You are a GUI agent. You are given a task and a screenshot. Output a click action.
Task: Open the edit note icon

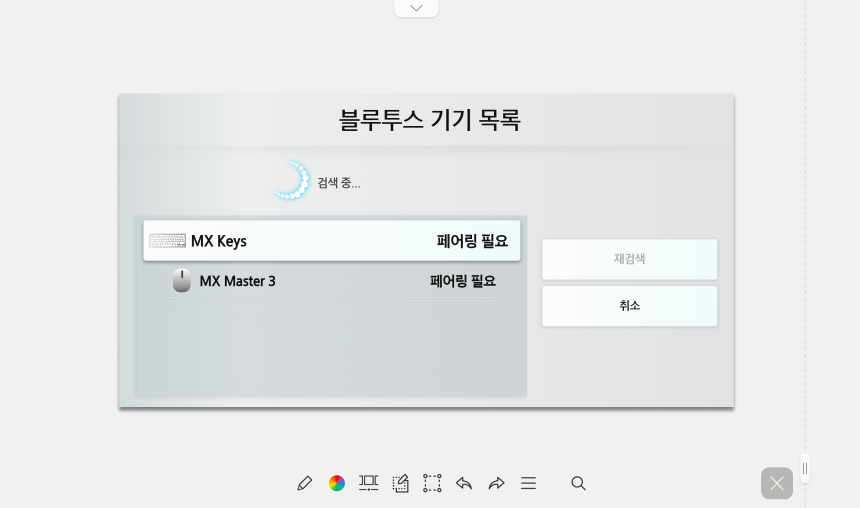[400, 483]
